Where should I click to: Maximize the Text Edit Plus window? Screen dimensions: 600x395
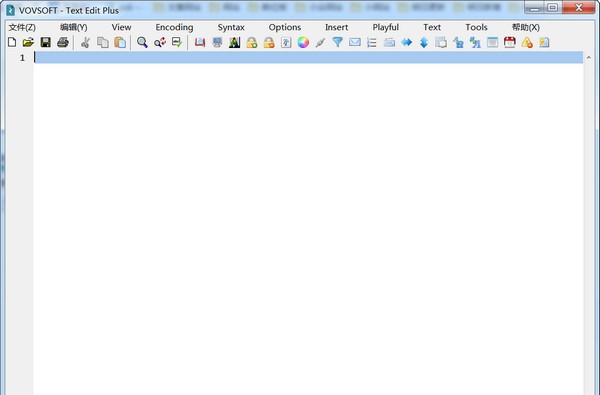click(x=553, y=7)
